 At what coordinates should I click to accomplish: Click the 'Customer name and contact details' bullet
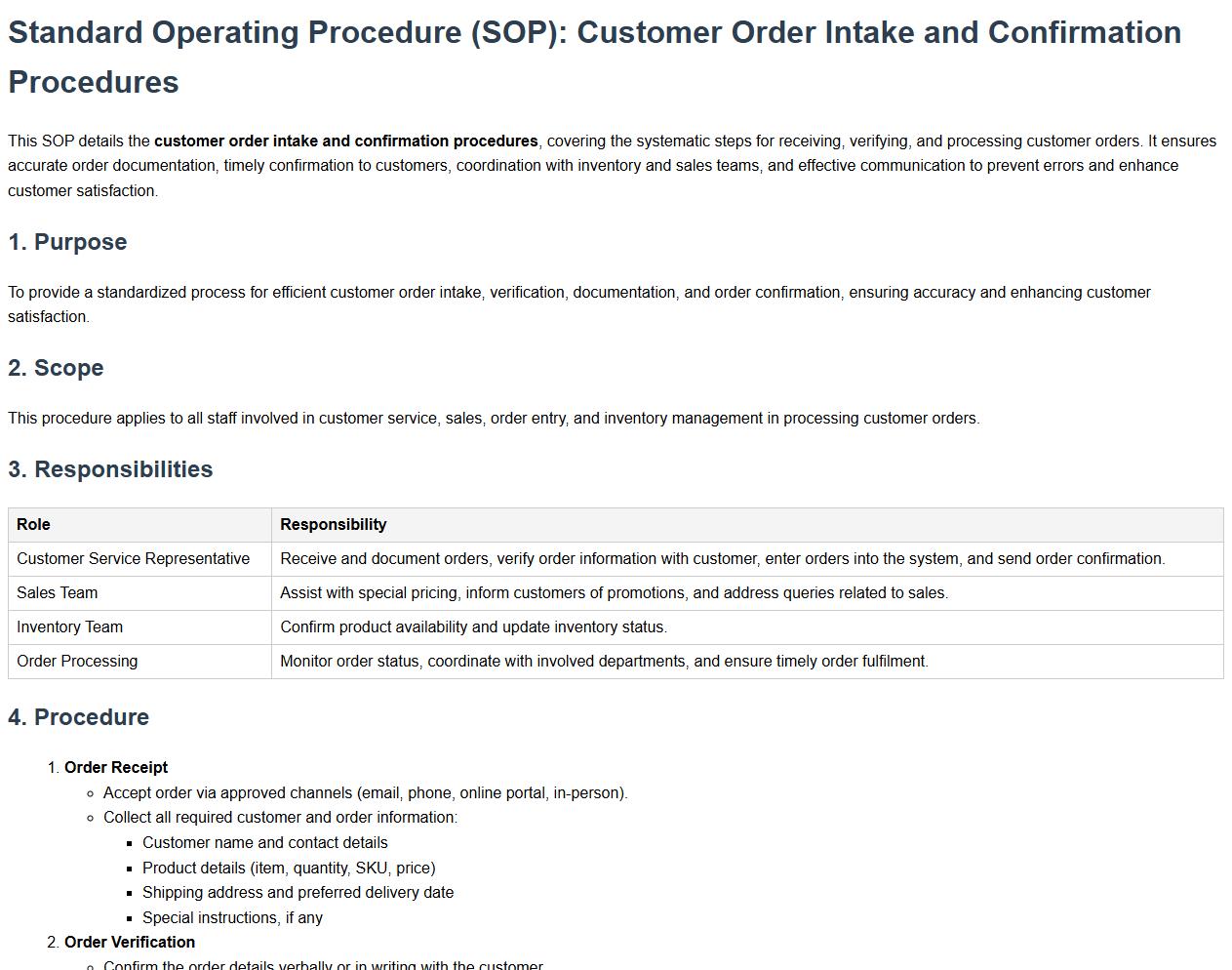click(264, 843)
